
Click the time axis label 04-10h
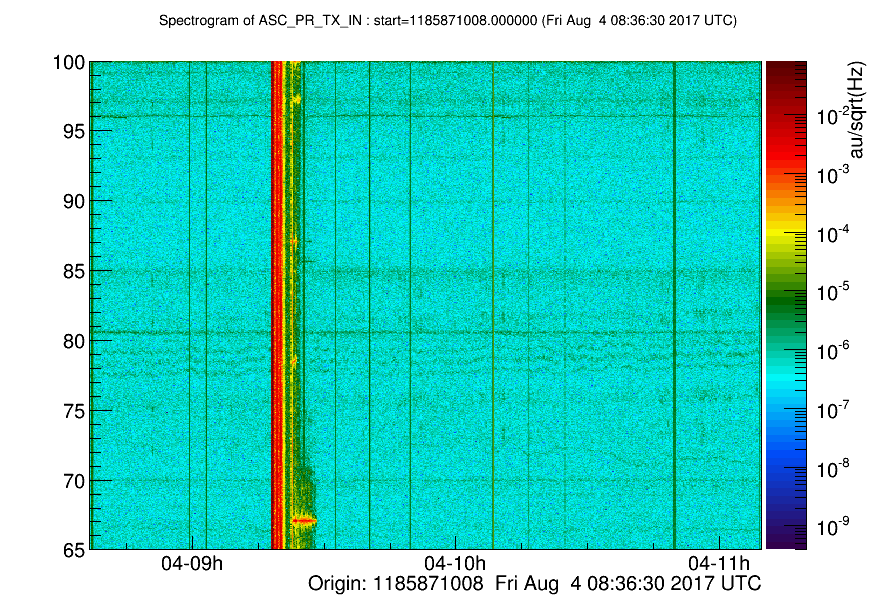pos(455,564)
